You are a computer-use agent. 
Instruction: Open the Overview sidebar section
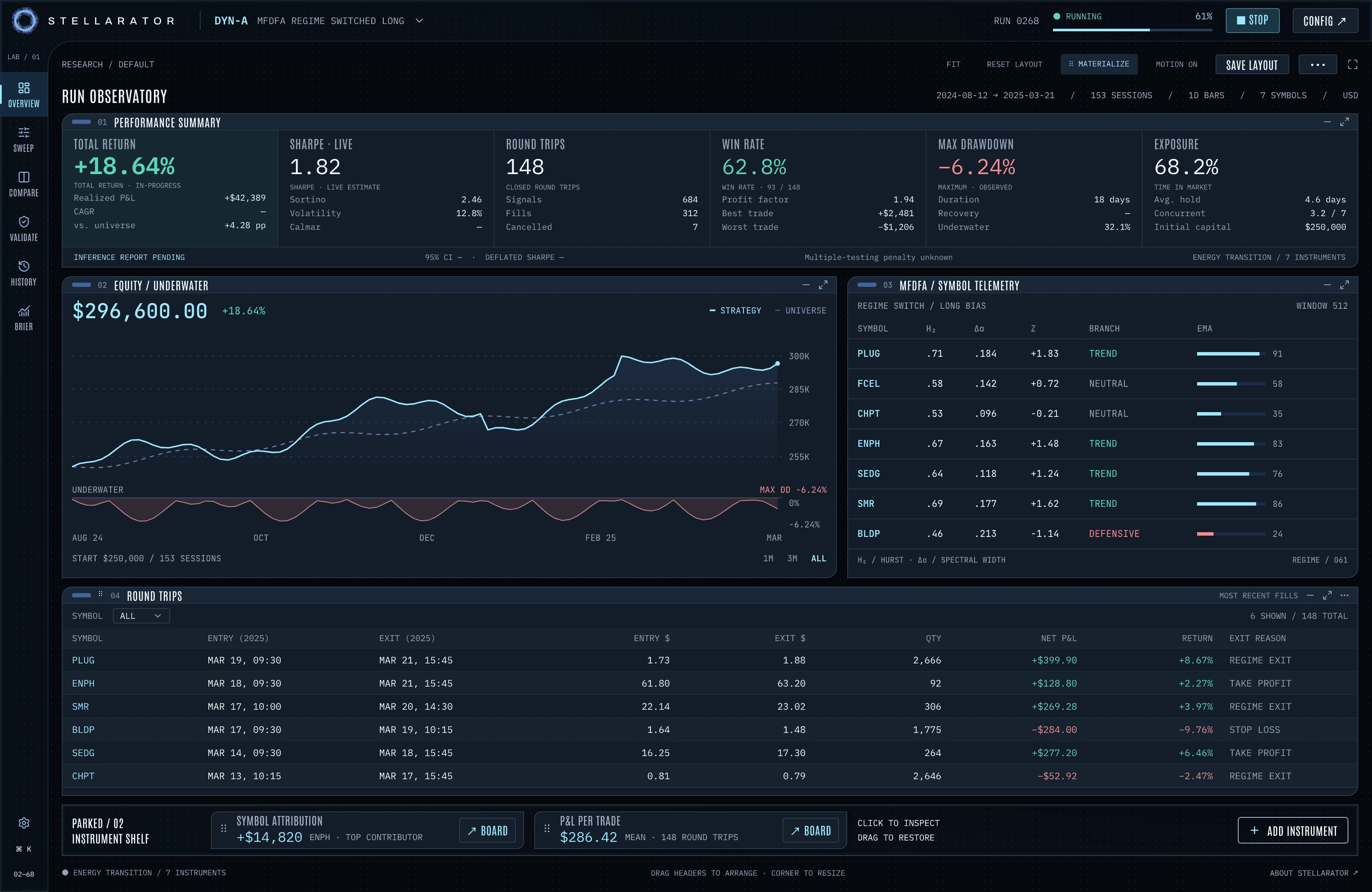24,95
